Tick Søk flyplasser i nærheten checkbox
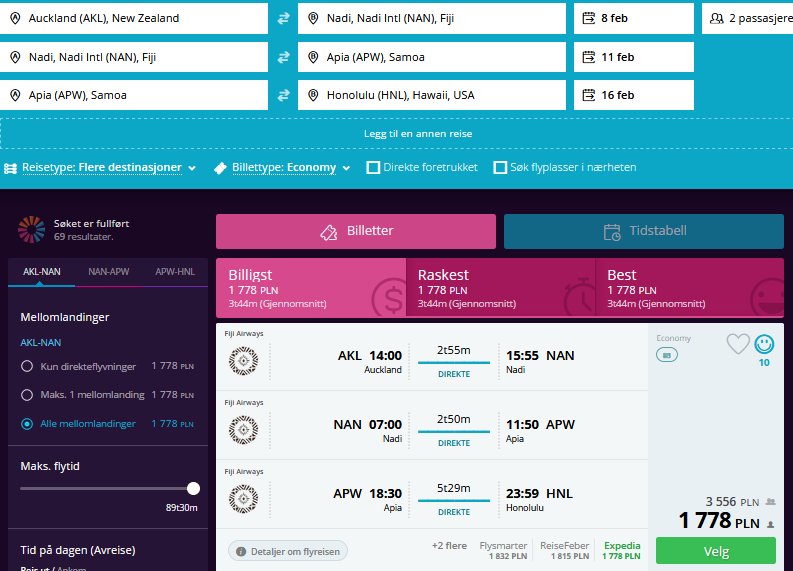 [500, 167]
